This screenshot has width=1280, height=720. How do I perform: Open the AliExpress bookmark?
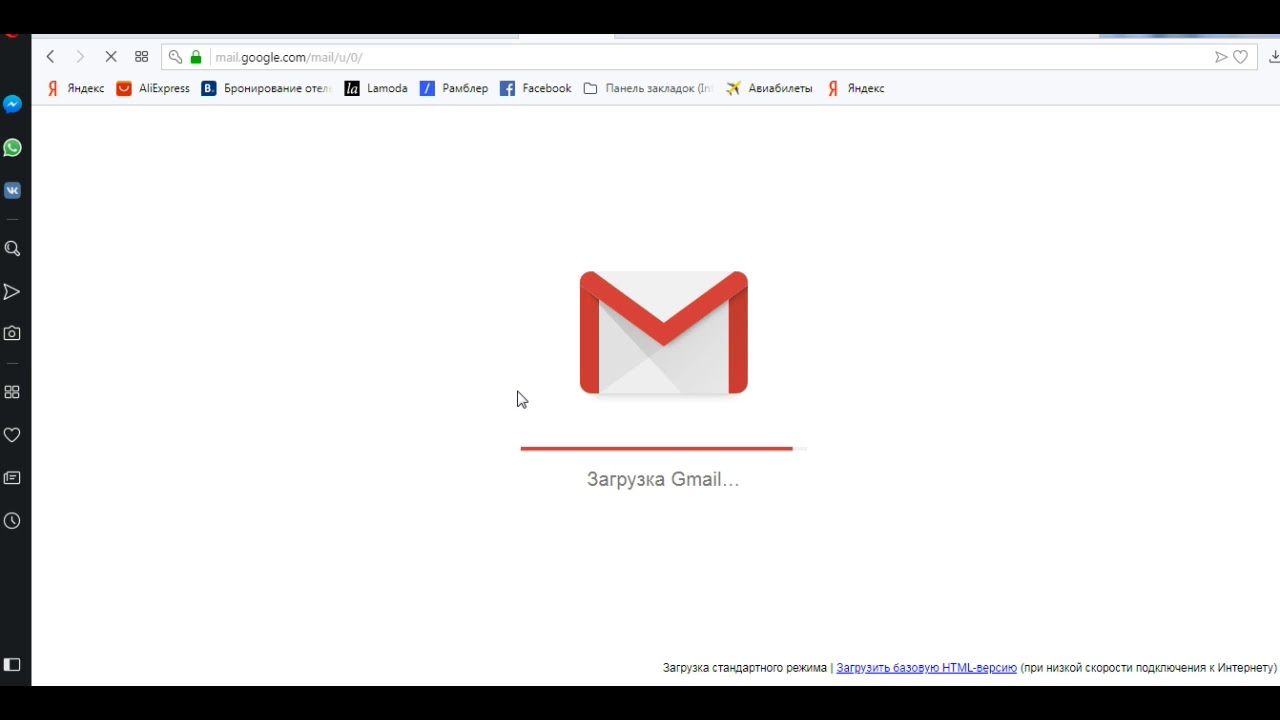coord(153,88)
